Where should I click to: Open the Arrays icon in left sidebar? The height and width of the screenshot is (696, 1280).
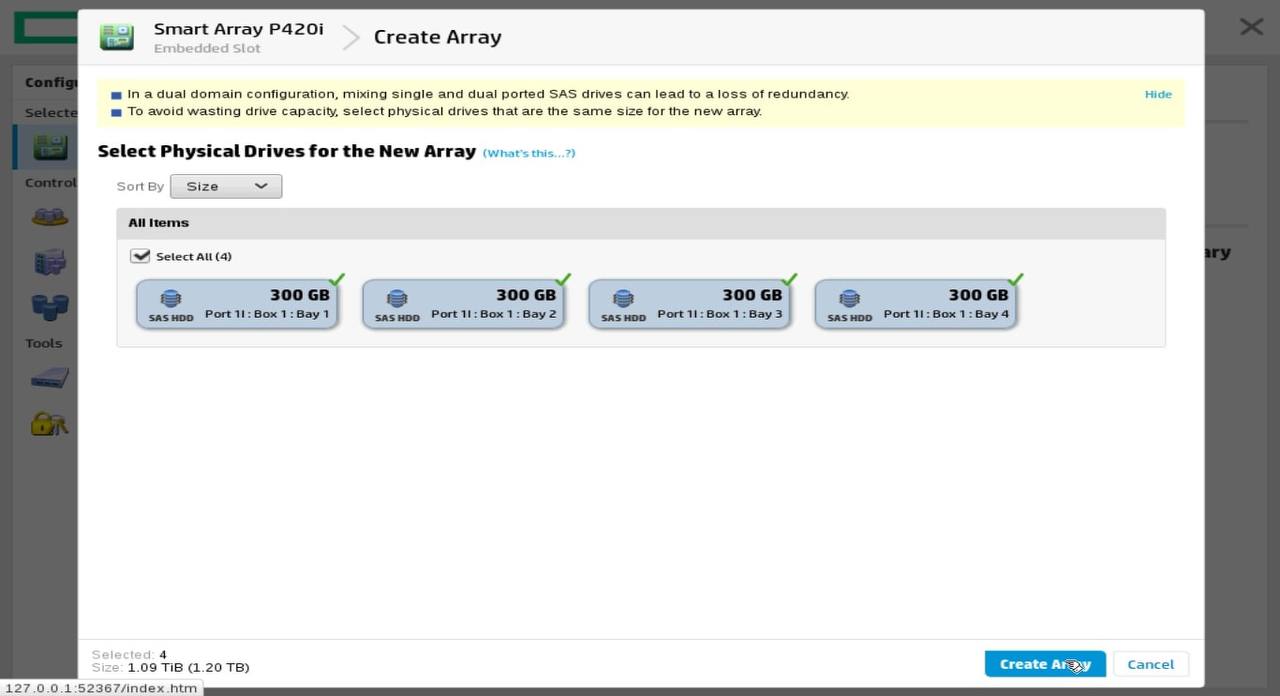point(49,216)
